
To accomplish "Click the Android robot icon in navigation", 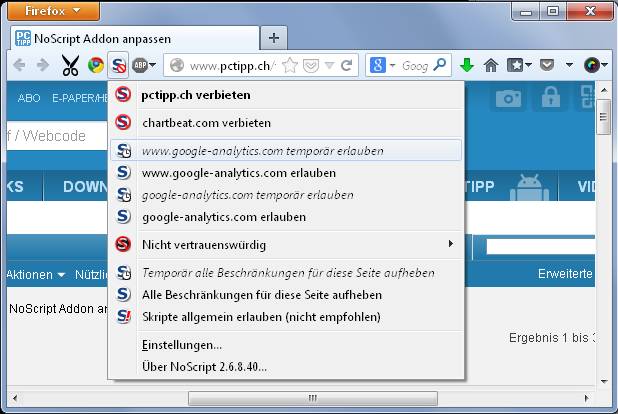I will click(529, 187).
